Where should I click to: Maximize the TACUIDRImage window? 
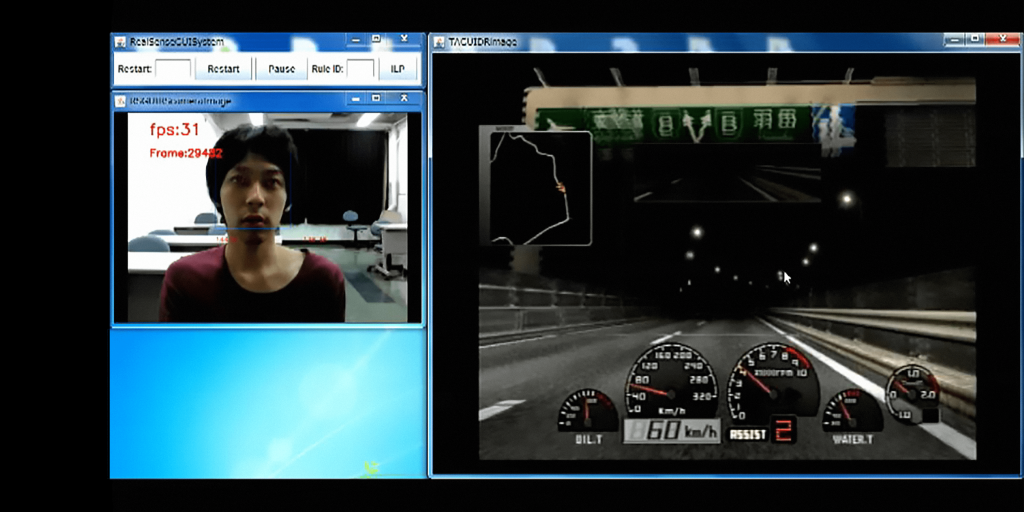975,39
